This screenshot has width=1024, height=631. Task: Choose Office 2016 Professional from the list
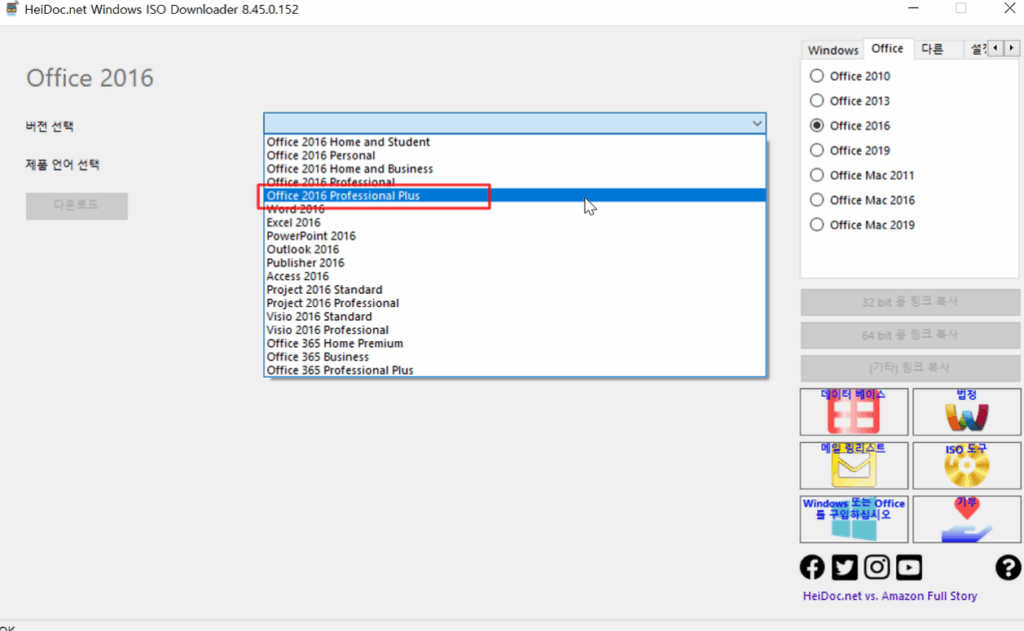[515, 182]
